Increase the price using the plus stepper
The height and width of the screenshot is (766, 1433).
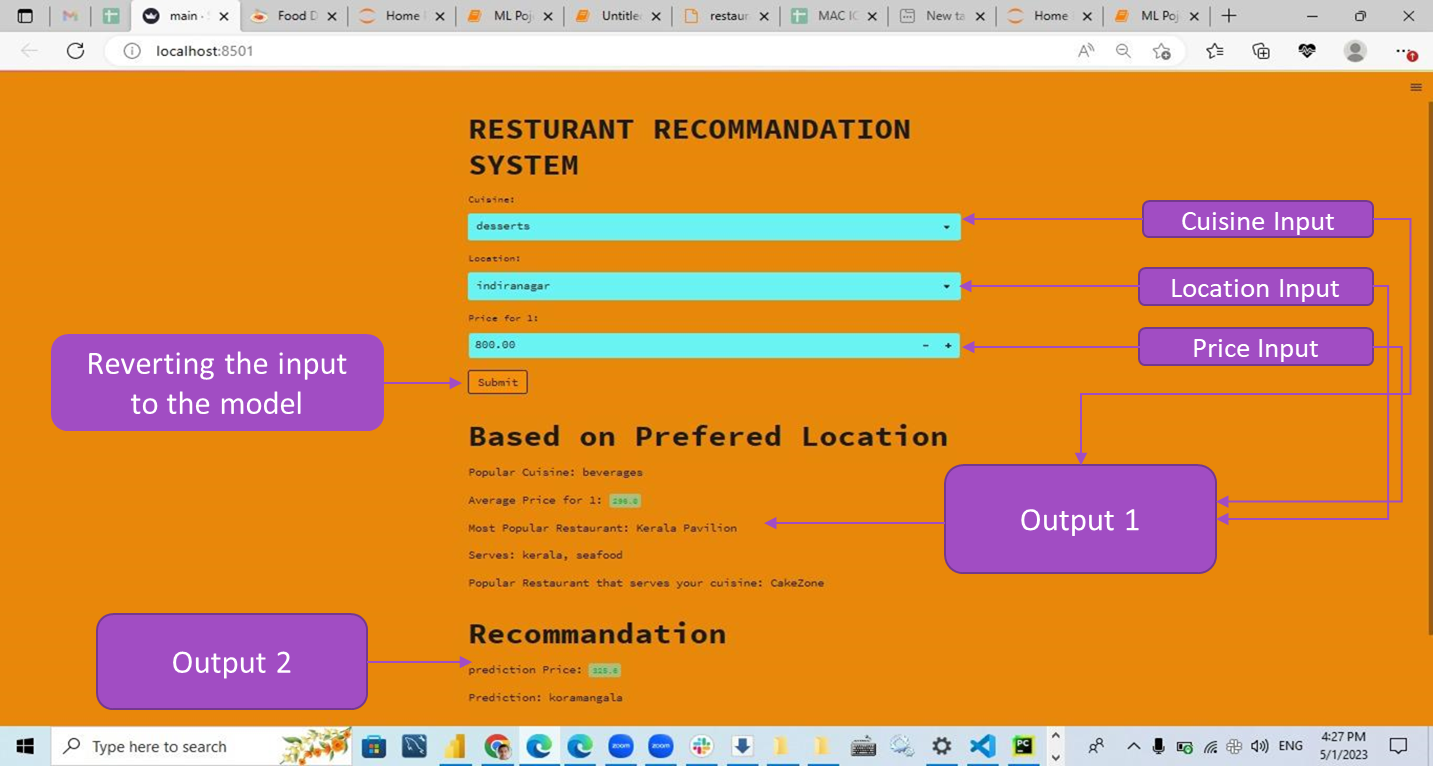click(x=946, y=345)
